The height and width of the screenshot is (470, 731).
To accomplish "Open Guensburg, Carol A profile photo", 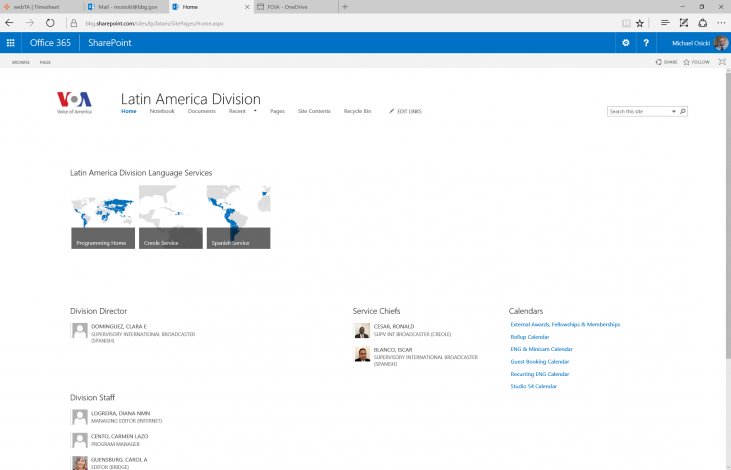I will click(80, 463).
